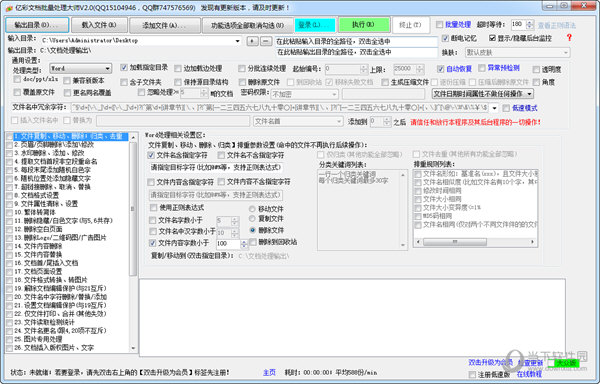This screenshot has height=384, width=600.
Task: Check the 文件大小相同 rule checkbox
Action: tap(418, 199)
